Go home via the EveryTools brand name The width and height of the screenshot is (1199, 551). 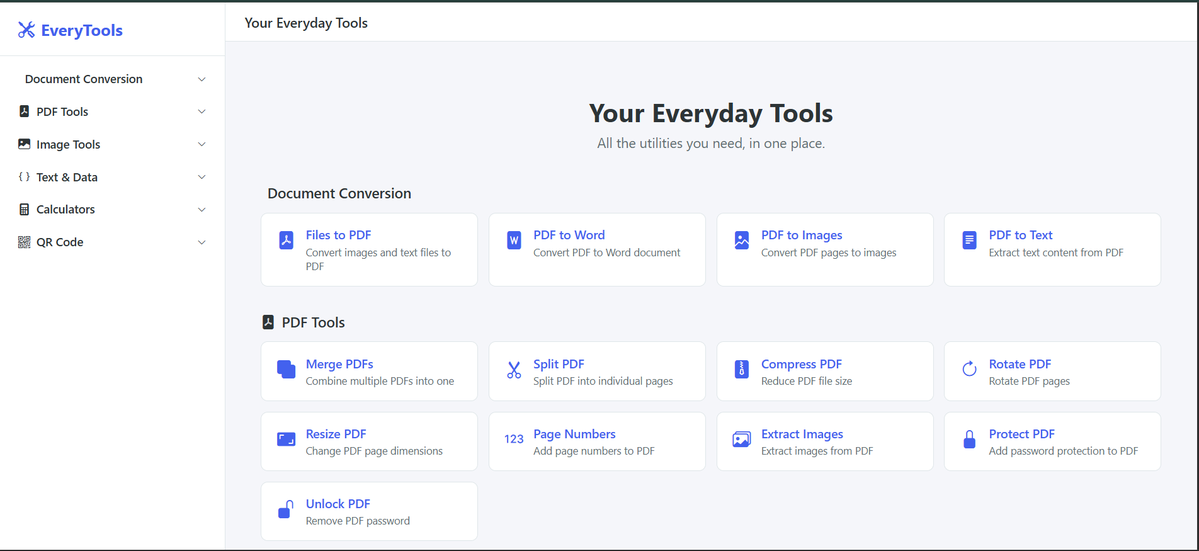tap(82, 31)
